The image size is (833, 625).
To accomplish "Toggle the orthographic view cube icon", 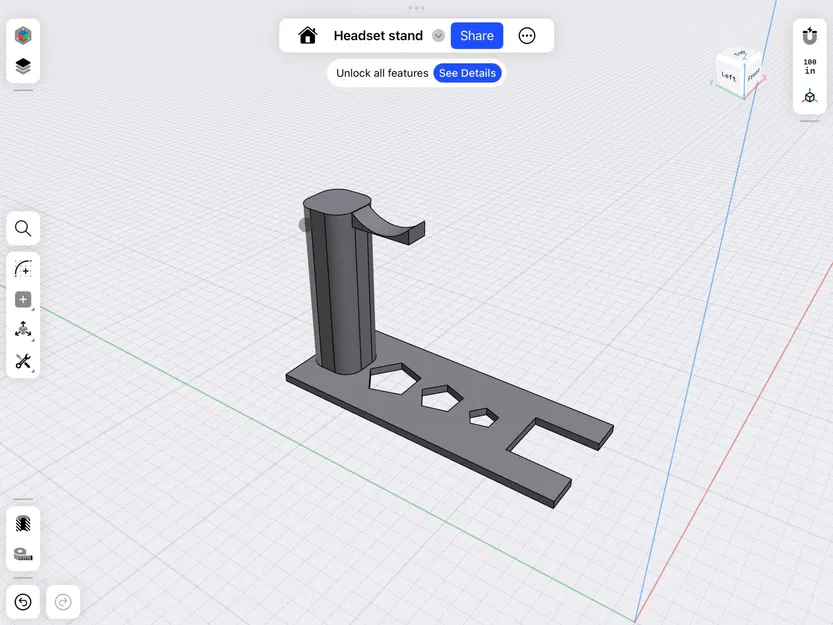I will tap(810, 97).
